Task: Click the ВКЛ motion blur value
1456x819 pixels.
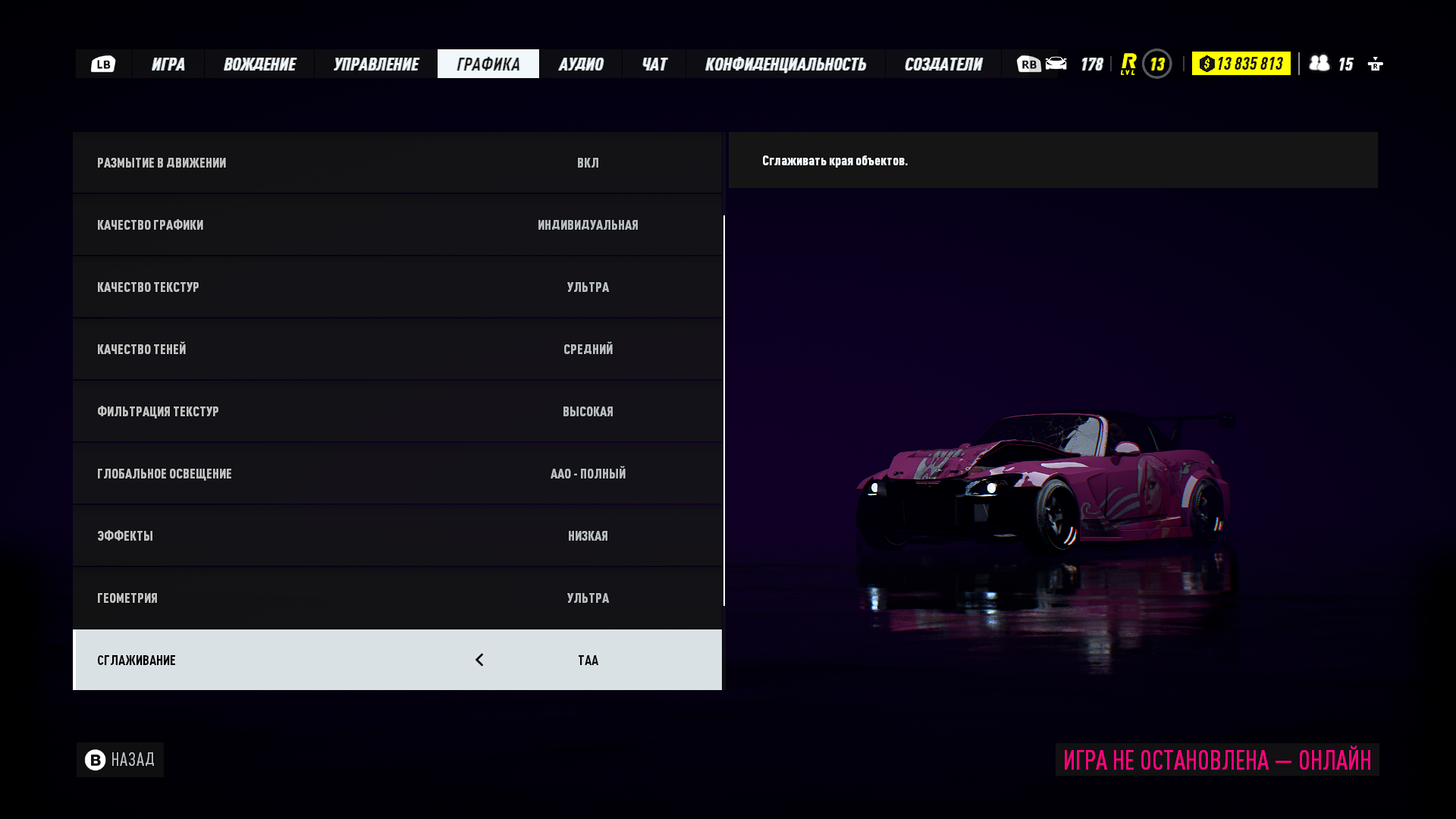Action: tap(588, 162)
